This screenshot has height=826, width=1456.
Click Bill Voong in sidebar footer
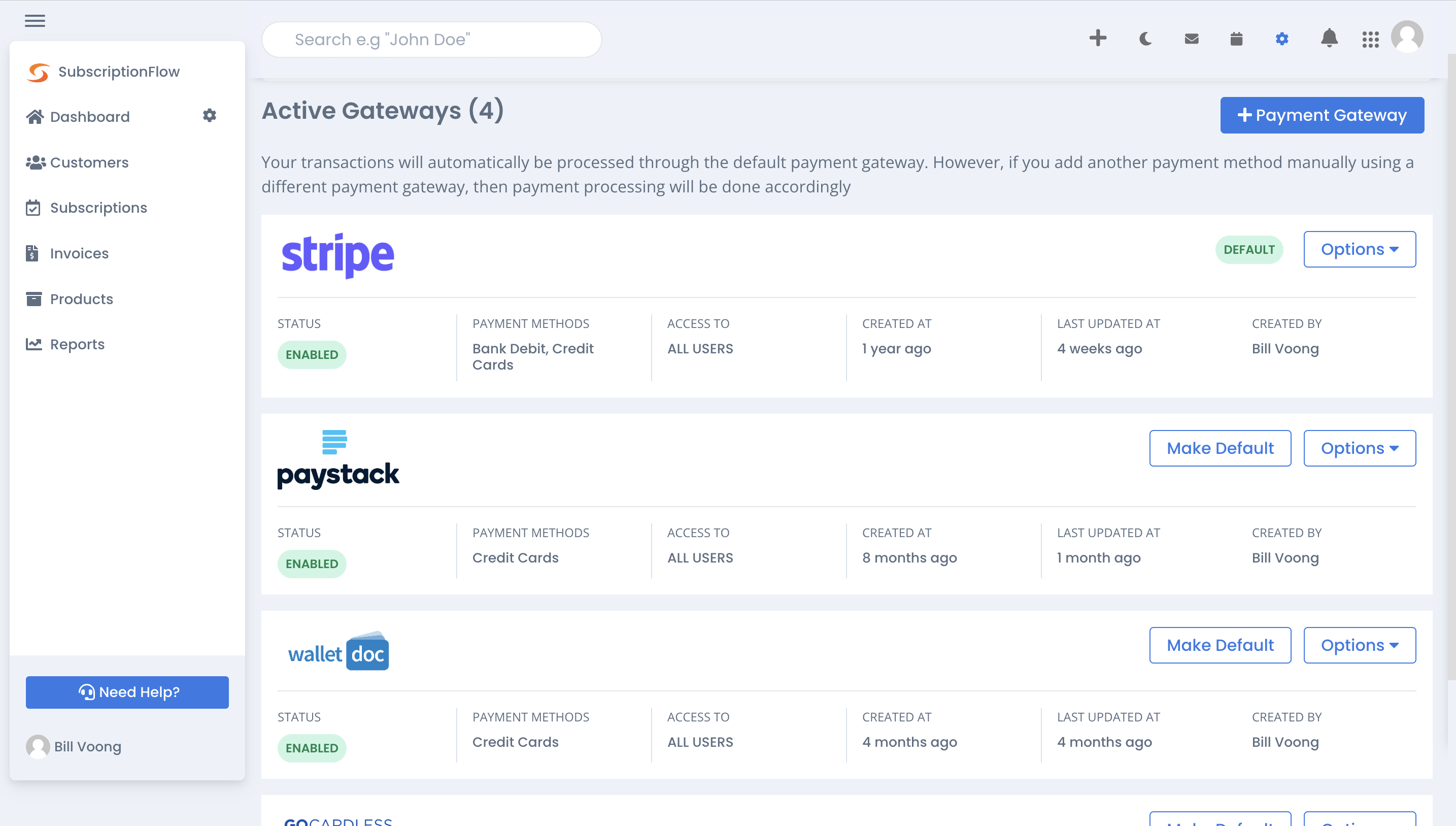pos(87,747)
